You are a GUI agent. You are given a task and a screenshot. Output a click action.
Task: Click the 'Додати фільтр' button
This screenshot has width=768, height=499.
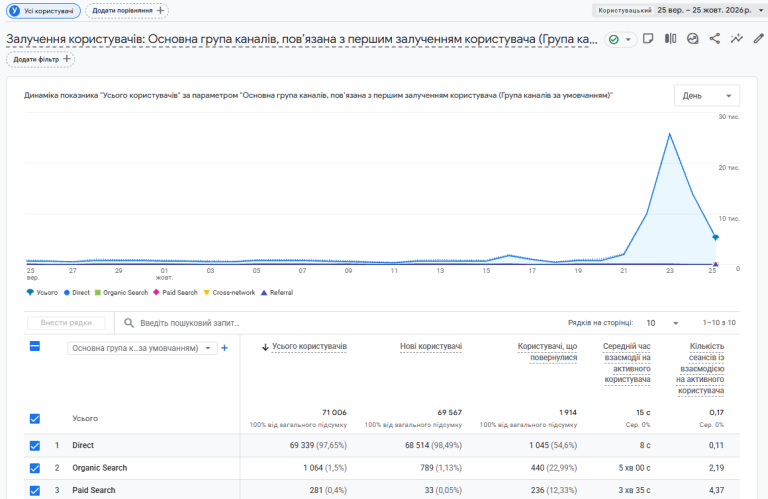point(40,59)
